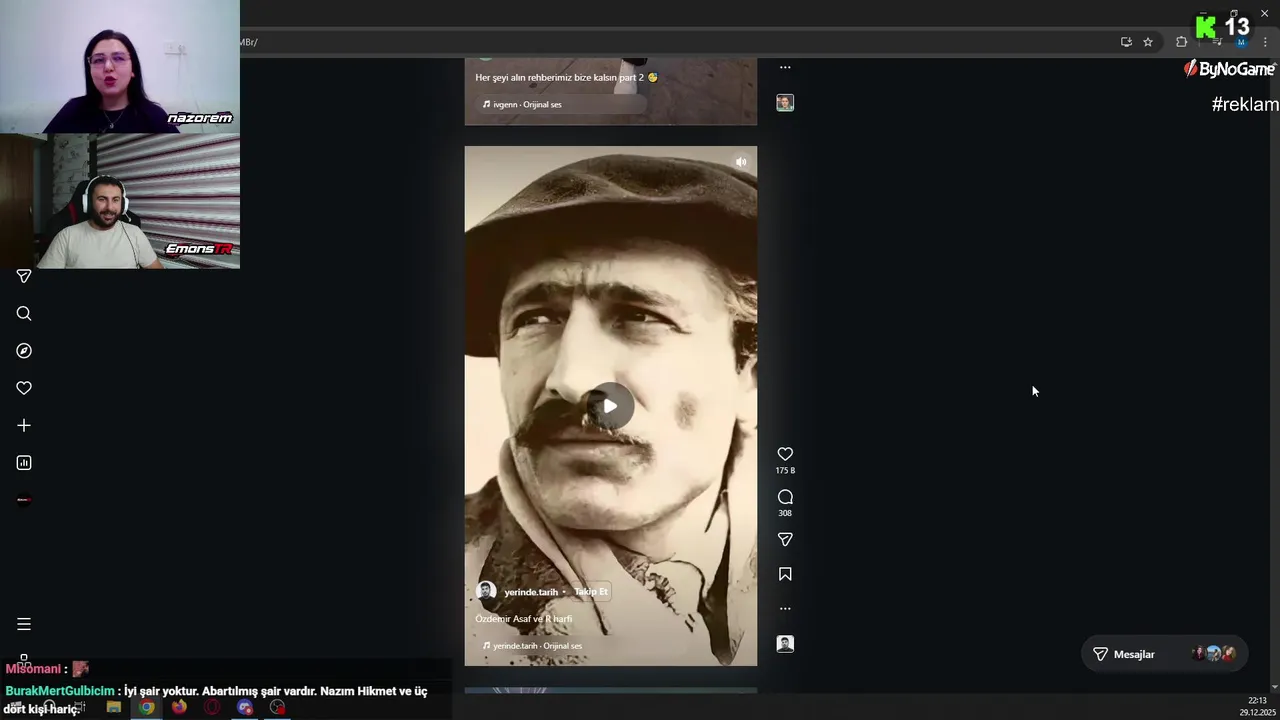This screenshot has width=1280, height=720.
Task: Open notifications heart in sidebar
Action: coord(24,388)
